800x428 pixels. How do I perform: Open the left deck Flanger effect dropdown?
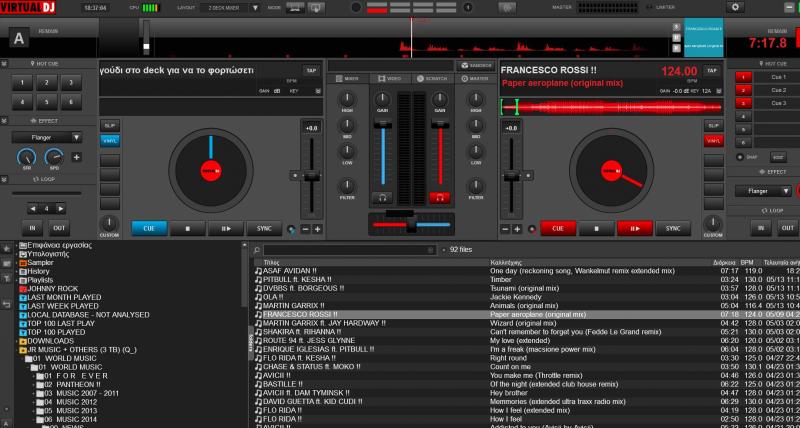tap(47, 137)
